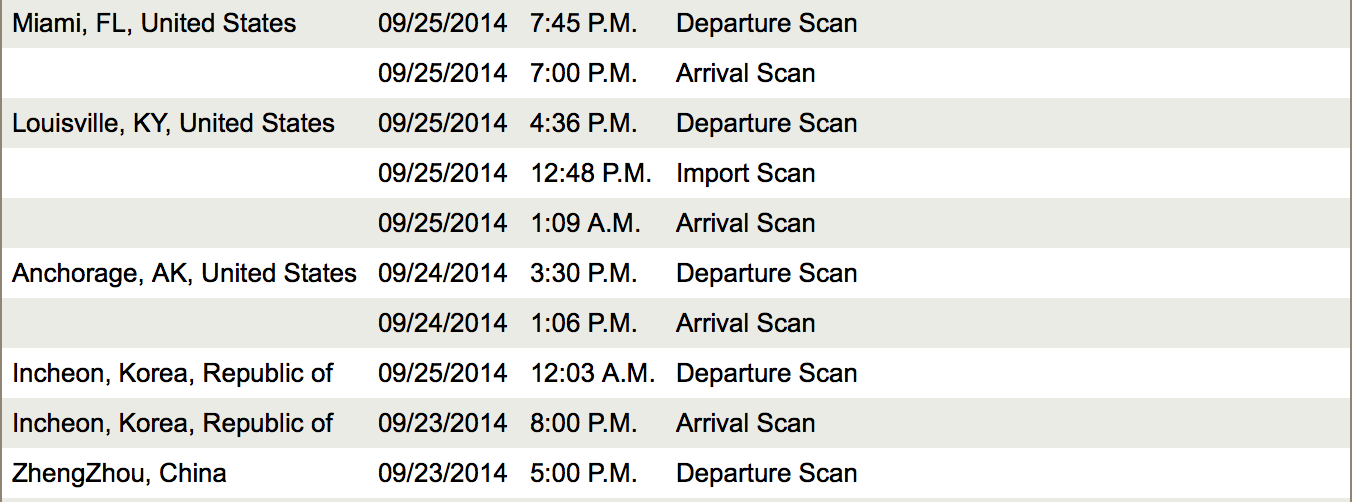The width and height of the screenshot is (1352, 502).
Task: Select the 7:00 P.M. Arrival Scan activity
Action: [745, 73]
